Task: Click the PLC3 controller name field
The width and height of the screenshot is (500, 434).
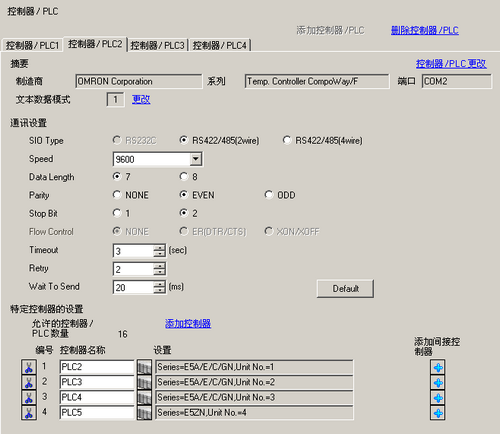Action: click(97, 382)
